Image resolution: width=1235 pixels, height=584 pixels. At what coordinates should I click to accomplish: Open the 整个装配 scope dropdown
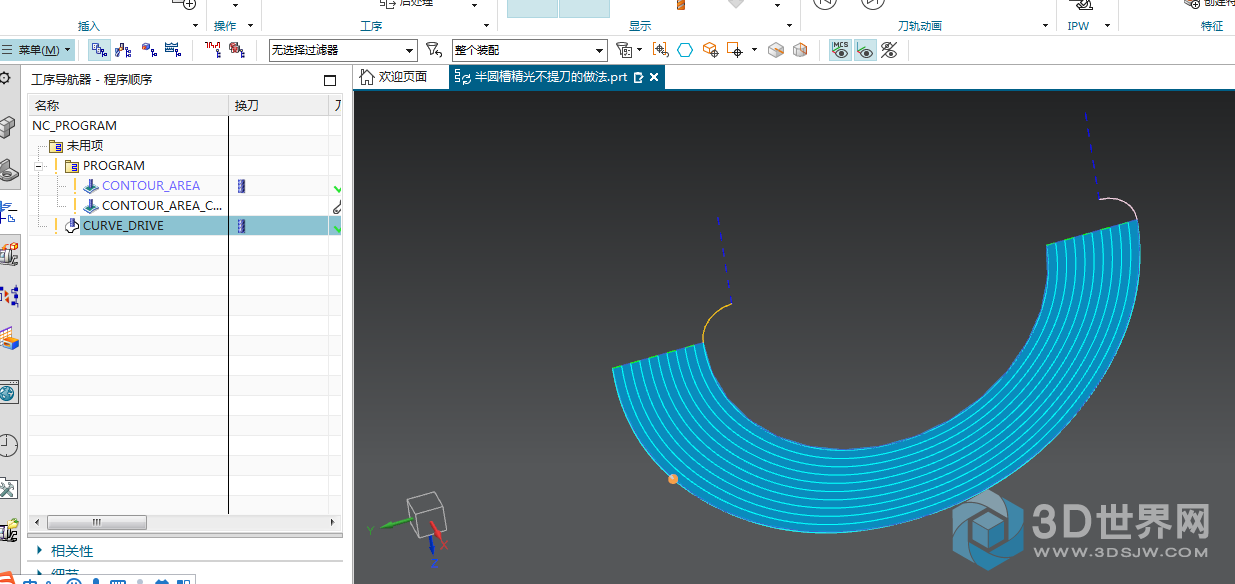pyautogui.click(x=529, y=50)
